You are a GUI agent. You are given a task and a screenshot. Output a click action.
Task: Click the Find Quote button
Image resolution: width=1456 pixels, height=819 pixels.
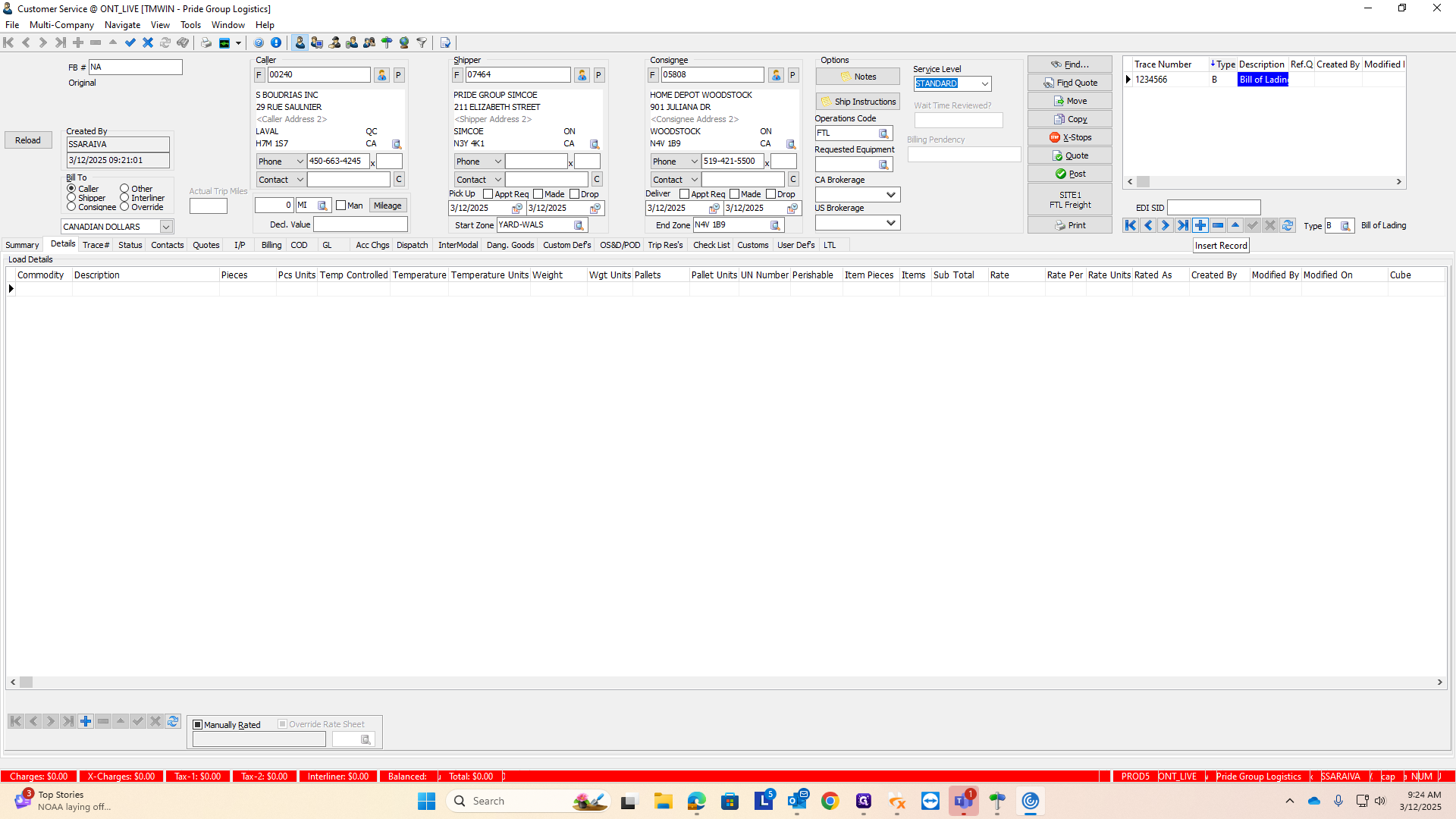tap(1069, 83)
